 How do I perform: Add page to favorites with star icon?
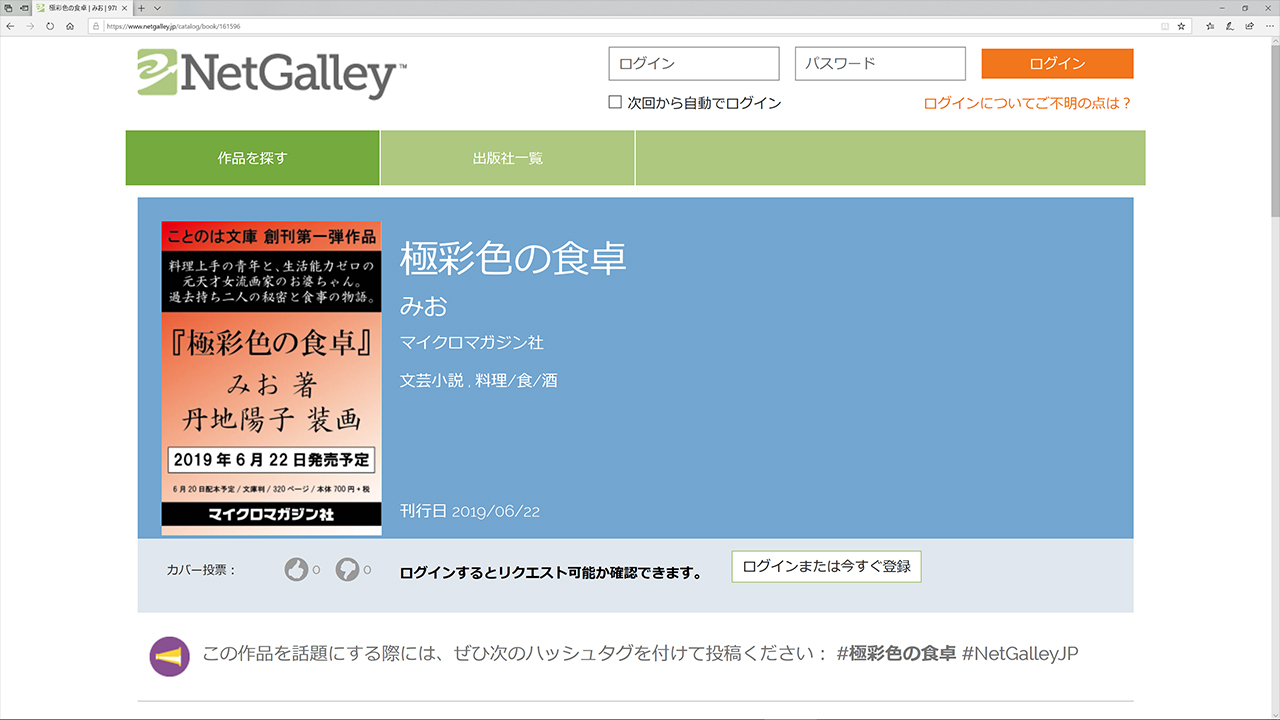pyautogui.click(x=1181, y=26)
